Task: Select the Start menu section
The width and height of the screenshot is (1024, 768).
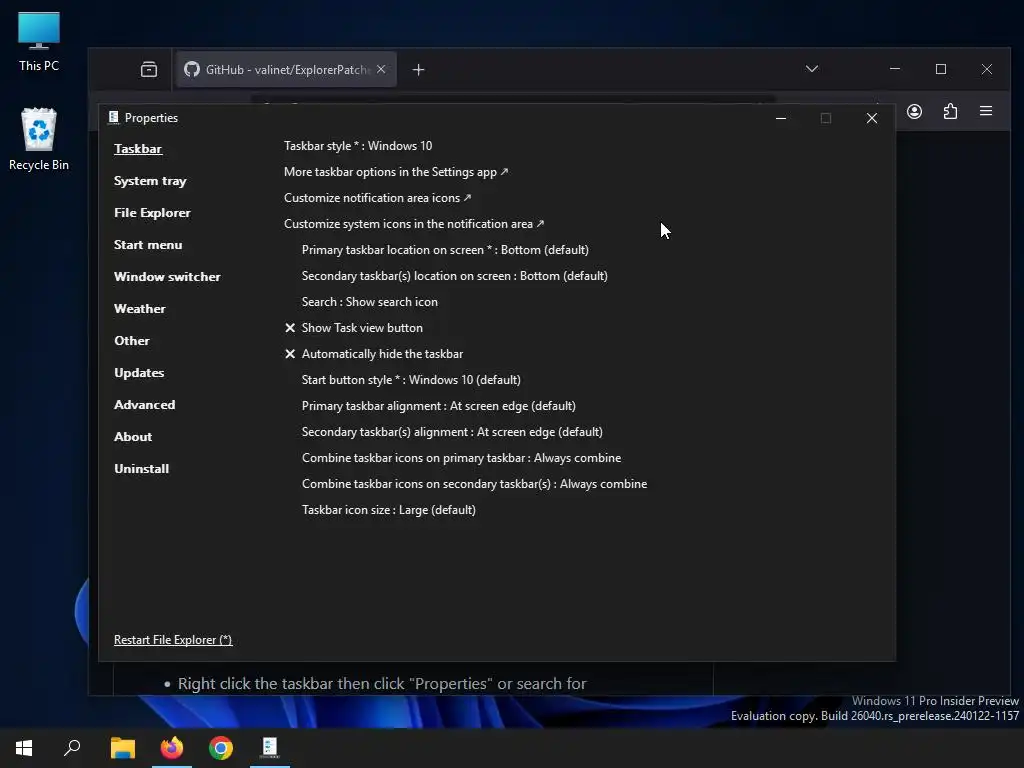Action: click(148, 245)
